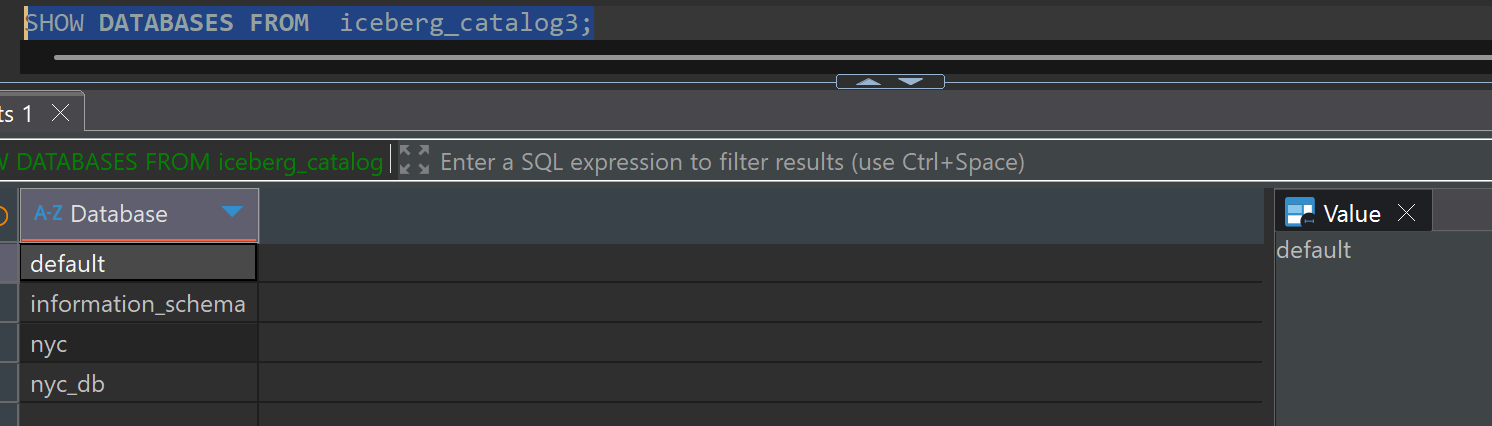
Task: Open the Database column filter dropdown arrow
Action: click(232, 212)
